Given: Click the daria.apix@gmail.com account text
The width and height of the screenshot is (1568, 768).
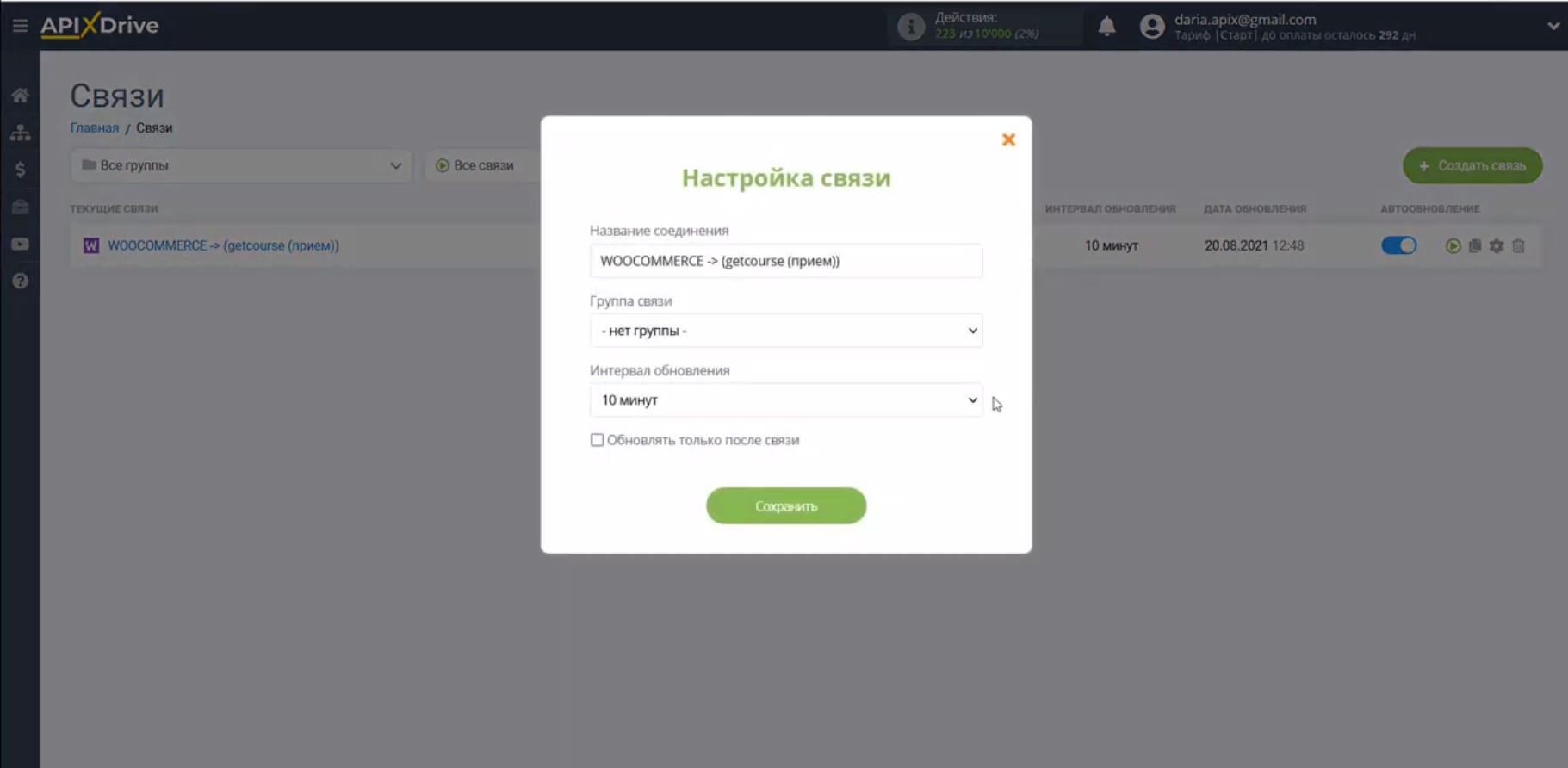Looking at the screenshot, I should [x=1245, y=19].
